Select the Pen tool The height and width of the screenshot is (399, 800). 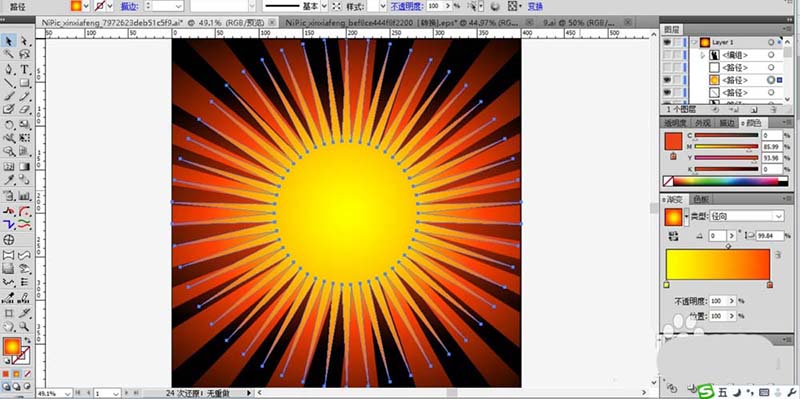[x=9, y=69]
